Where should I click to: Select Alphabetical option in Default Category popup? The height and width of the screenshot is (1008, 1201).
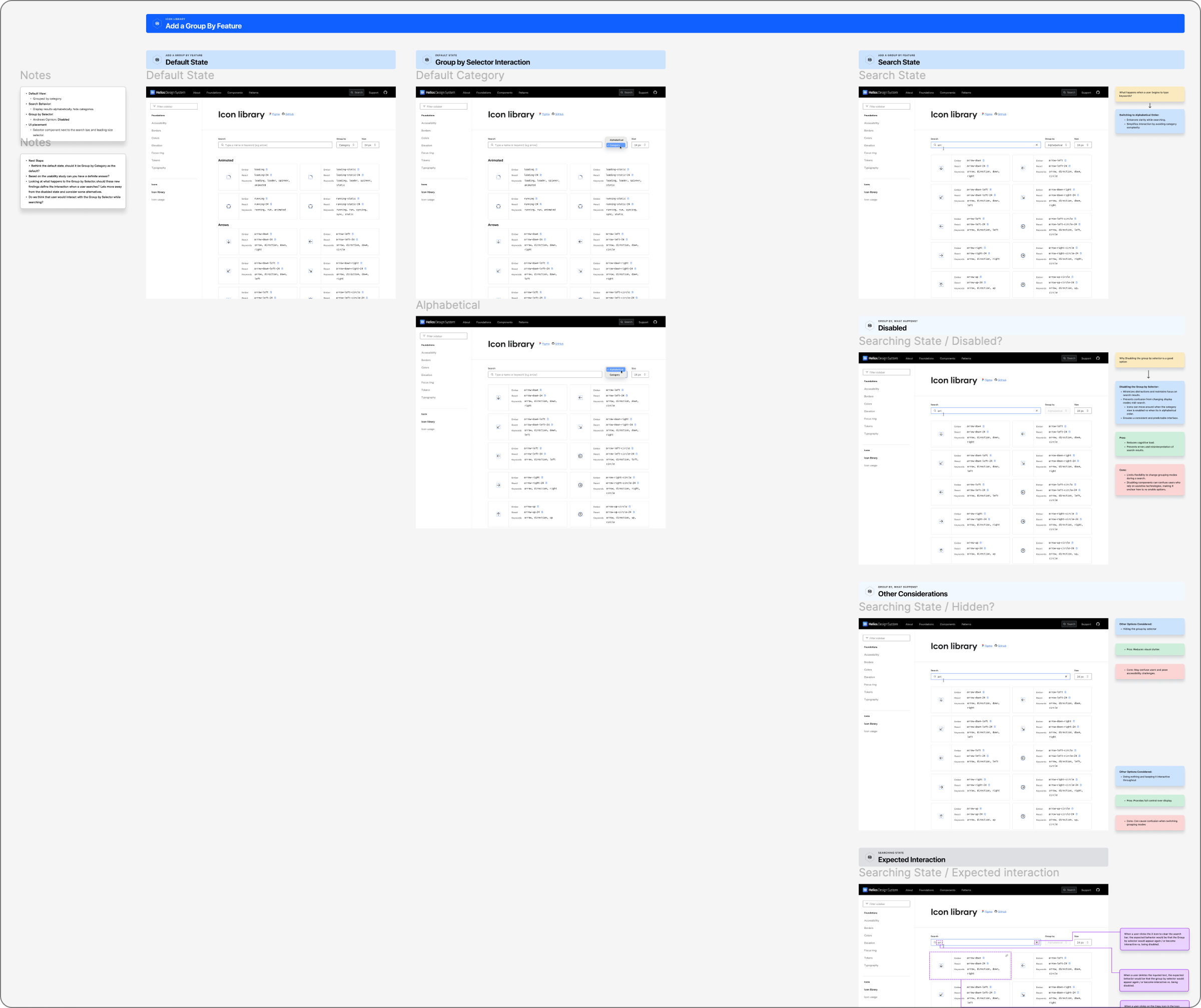pyautogui.click(x=616, y=140)
